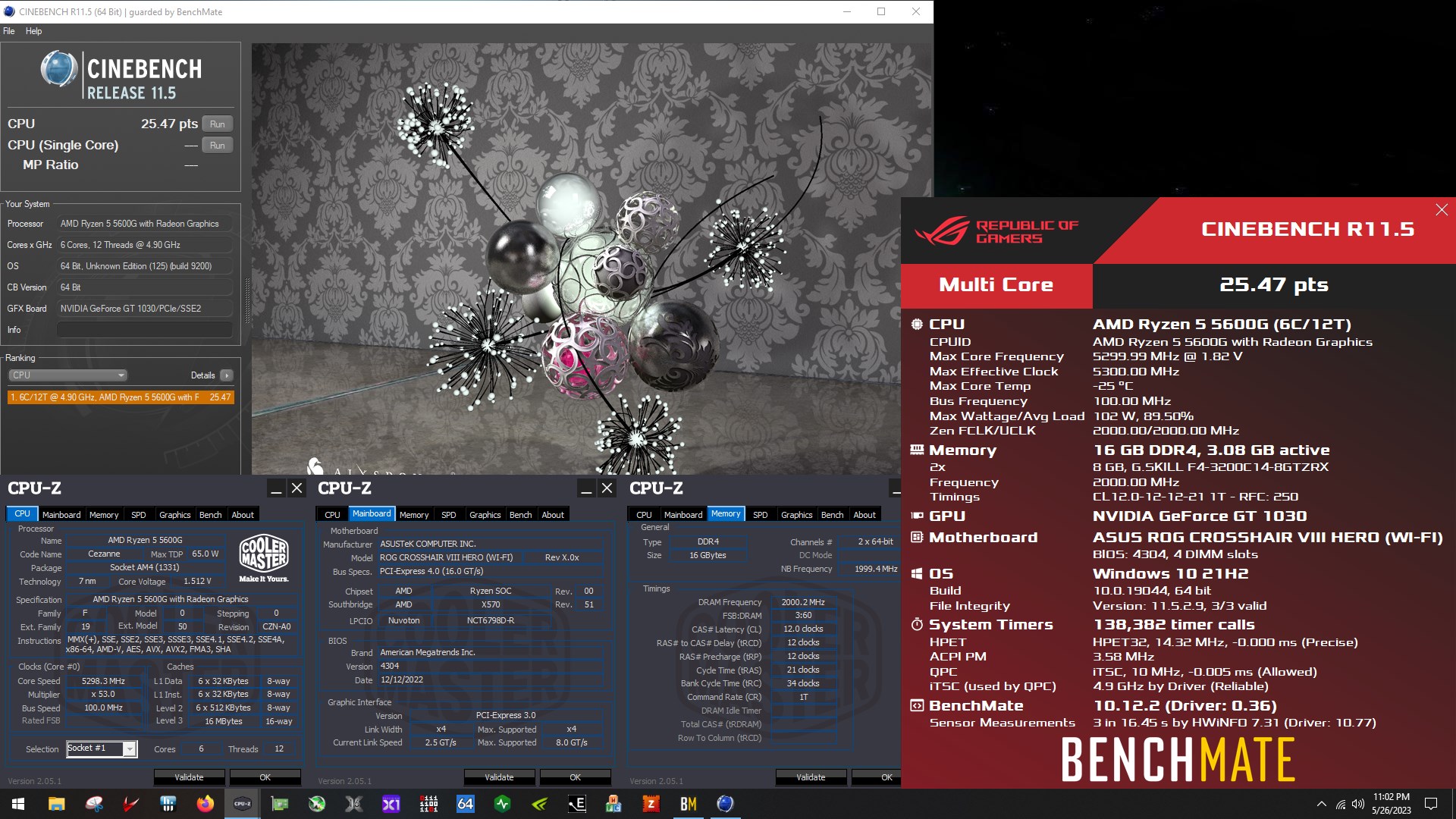The width and height of the screenshot is (1456, 819).
Task: Open the white E curve taskbar icon
Action: click(x=576, y=804)
